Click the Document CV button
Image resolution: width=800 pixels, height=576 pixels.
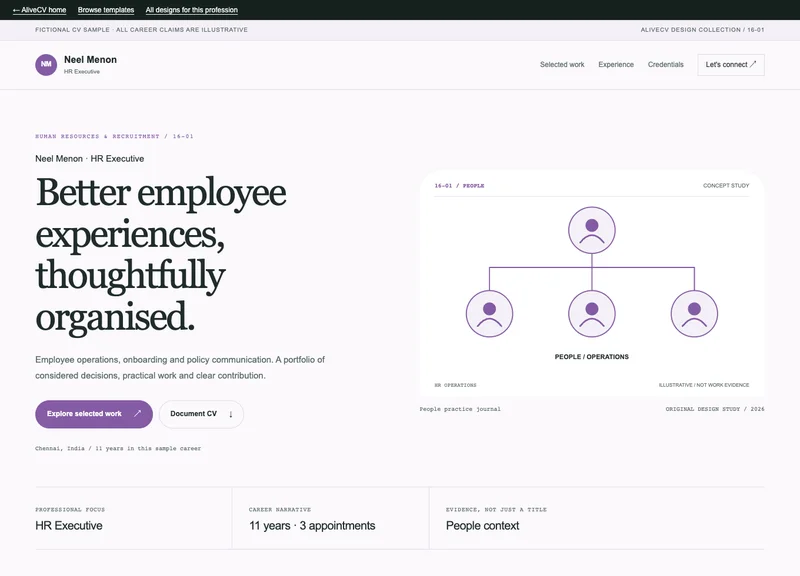pyautogui.click(x=201, y=414)
